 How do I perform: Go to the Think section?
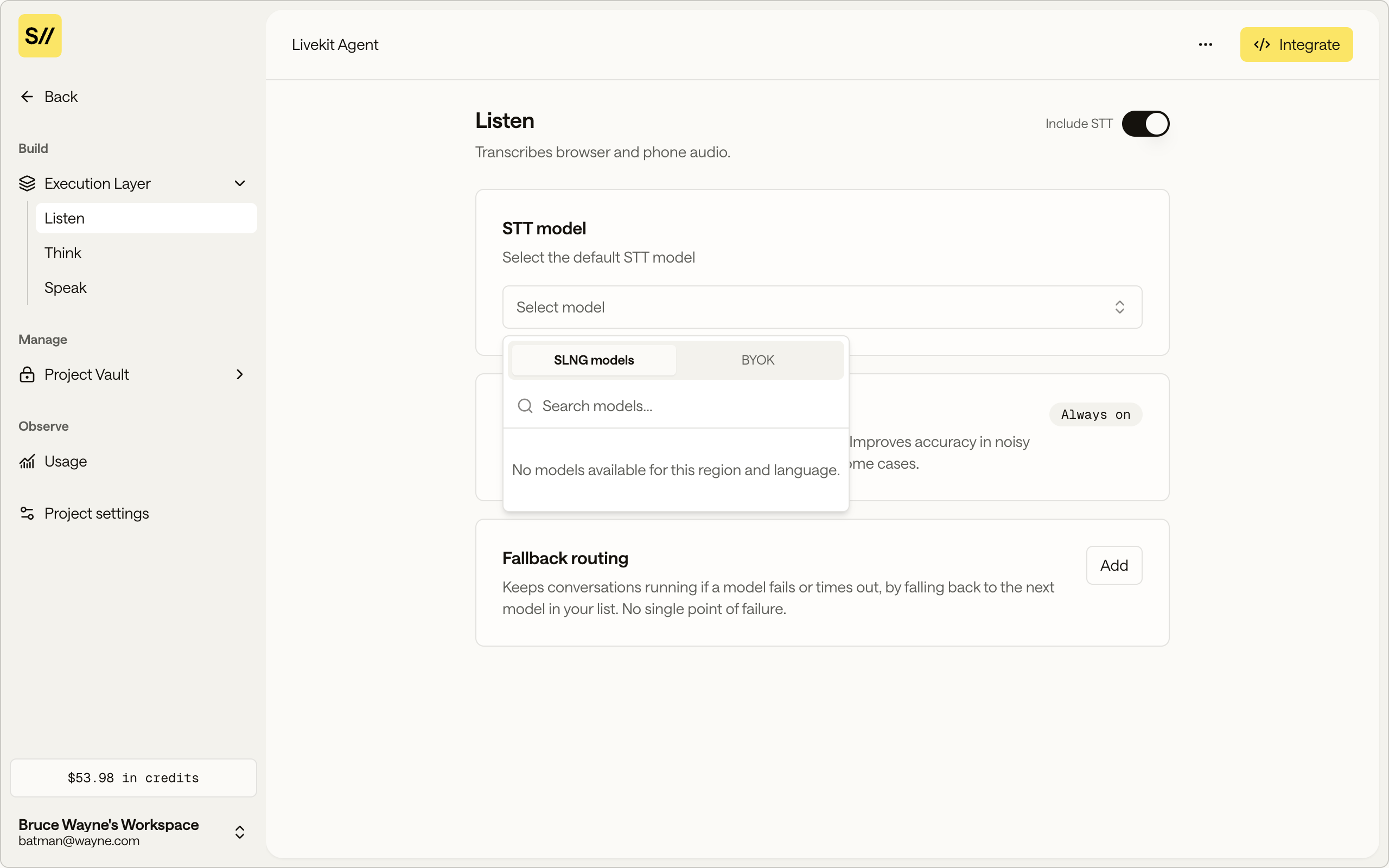pyautogui.click(x=62, y=253)
